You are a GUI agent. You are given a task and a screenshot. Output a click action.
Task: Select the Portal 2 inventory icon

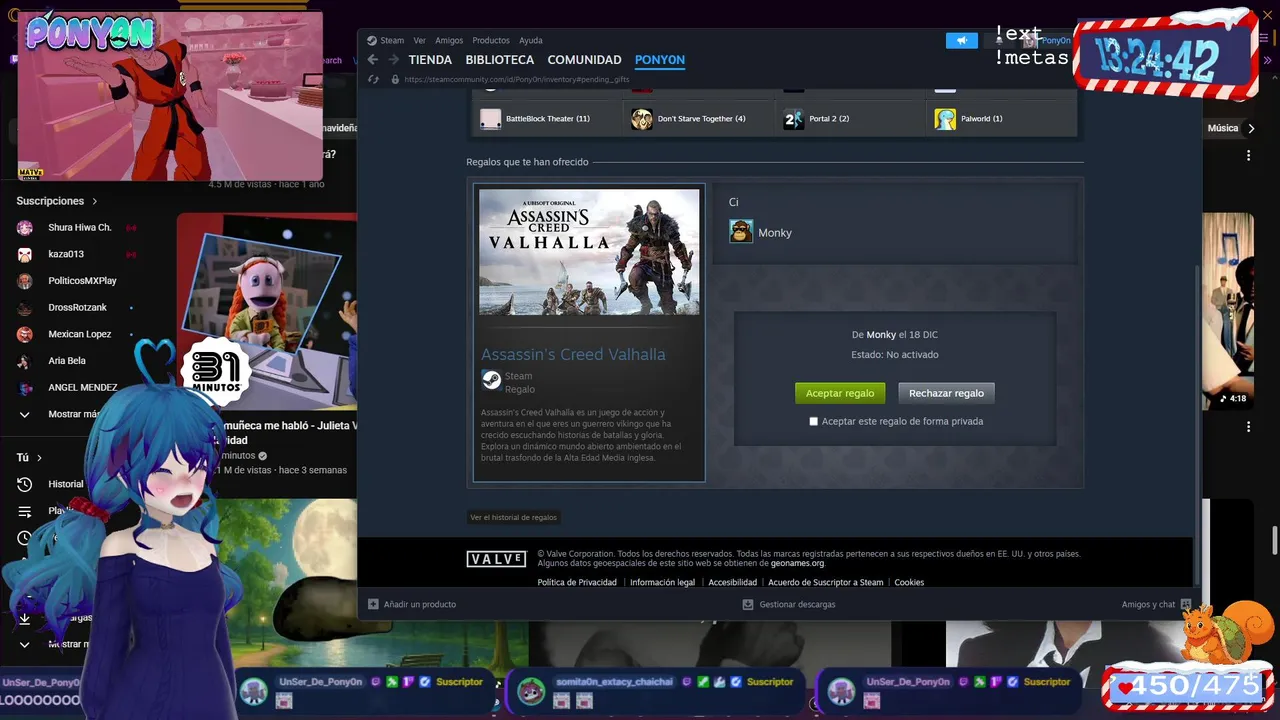pyautogui.click(x=794, y=119)
